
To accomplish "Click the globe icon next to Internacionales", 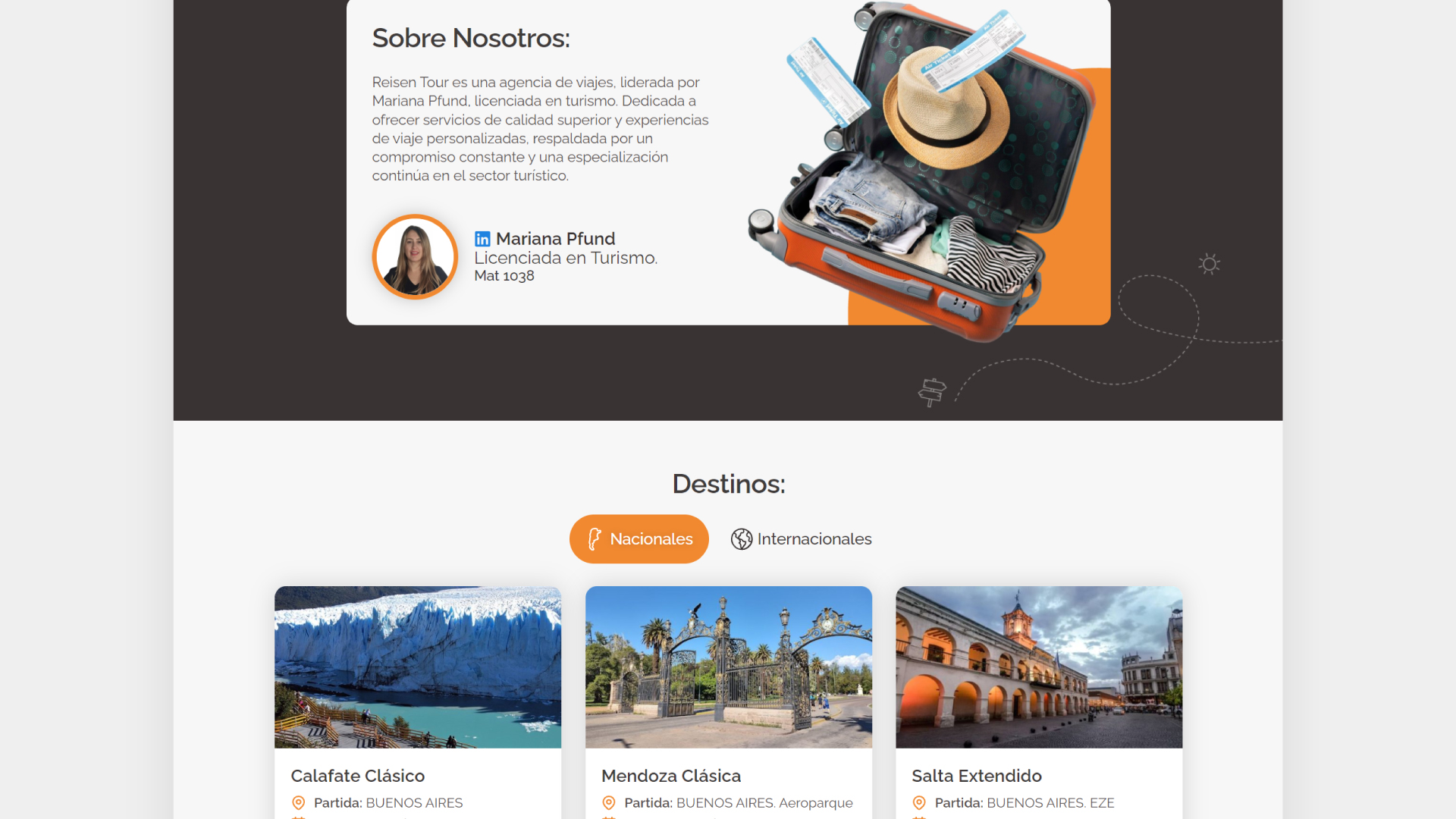I will pyautogui.click(x=741, y=539).
